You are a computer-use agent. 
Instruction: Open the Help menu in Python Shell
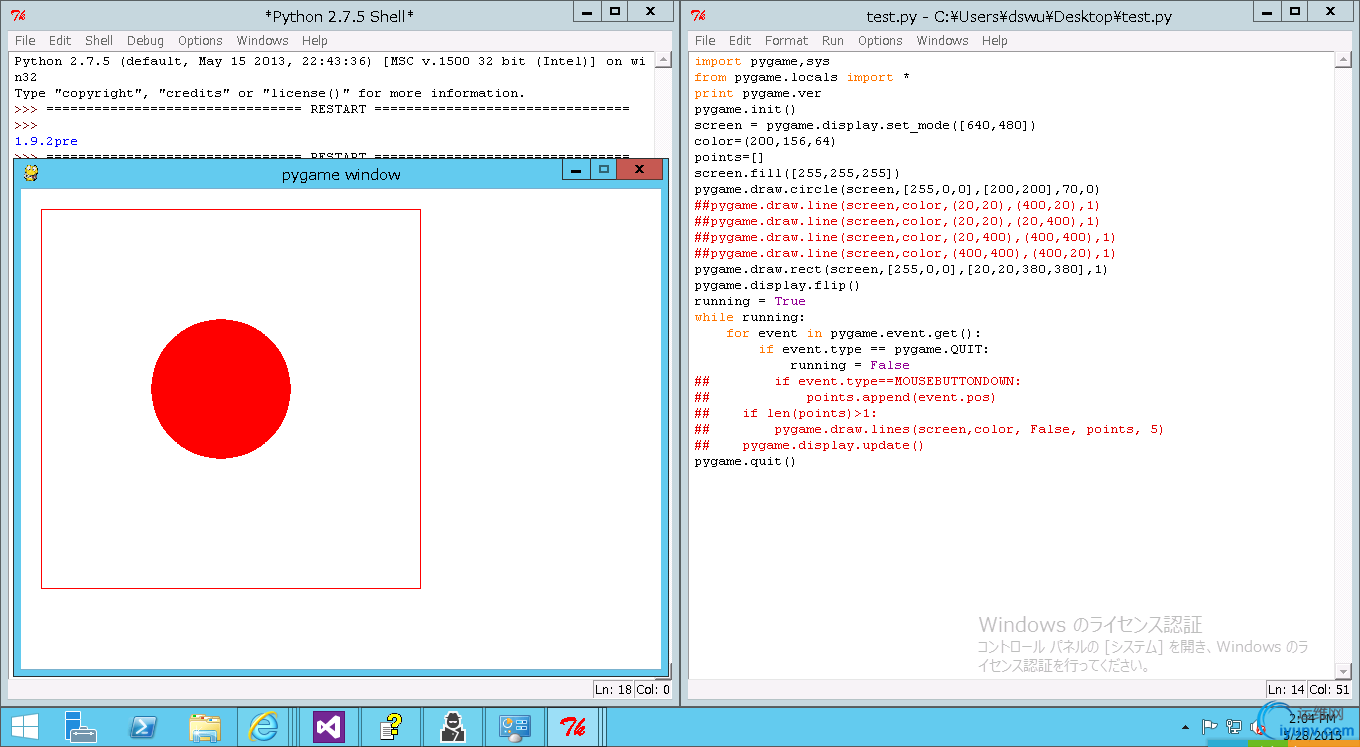coord(314,41)
